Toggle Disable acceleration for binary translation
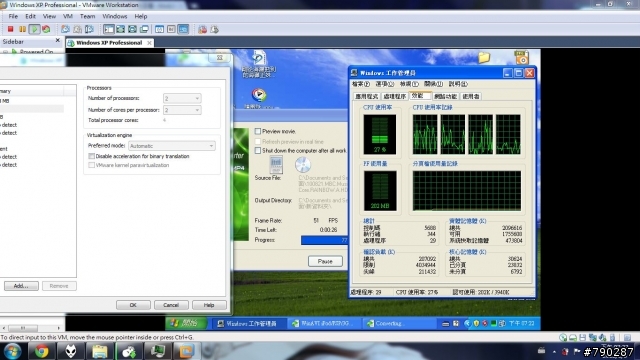The image size is (640, 360). pyautogui.click(x=91, y=156)
